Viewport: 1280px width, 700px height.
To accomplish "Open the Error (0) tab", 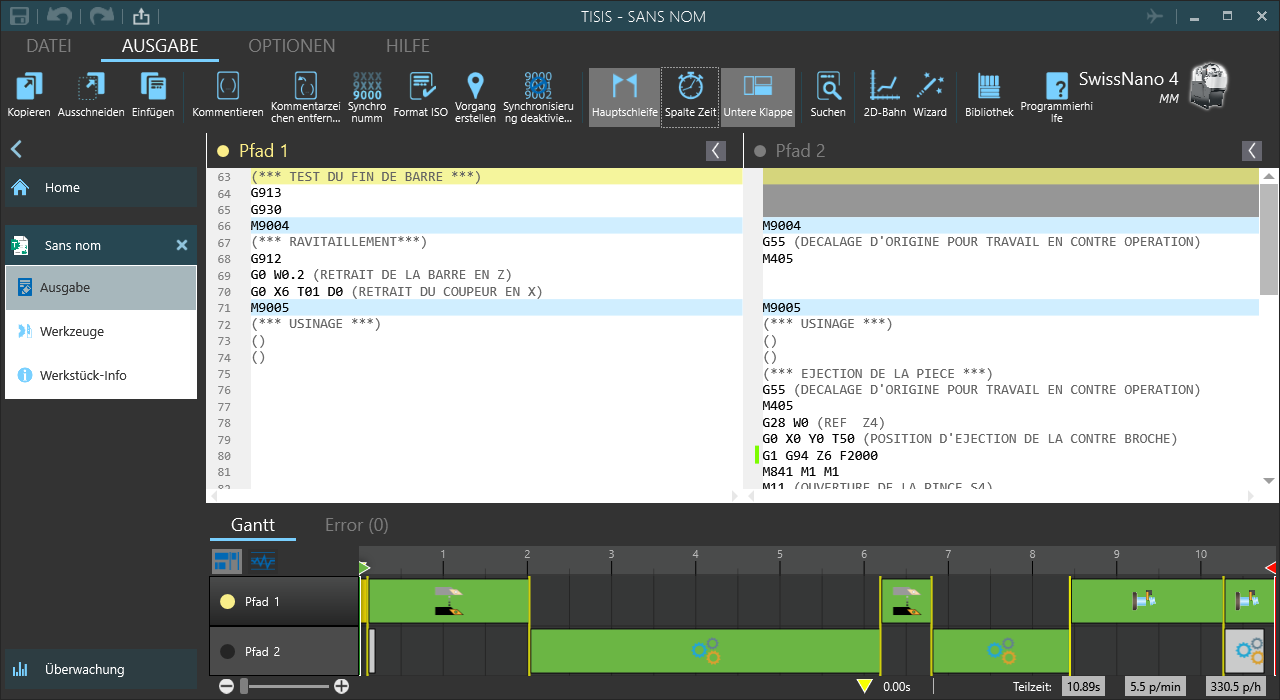I will pyautogui.click(x=356, y=525).
